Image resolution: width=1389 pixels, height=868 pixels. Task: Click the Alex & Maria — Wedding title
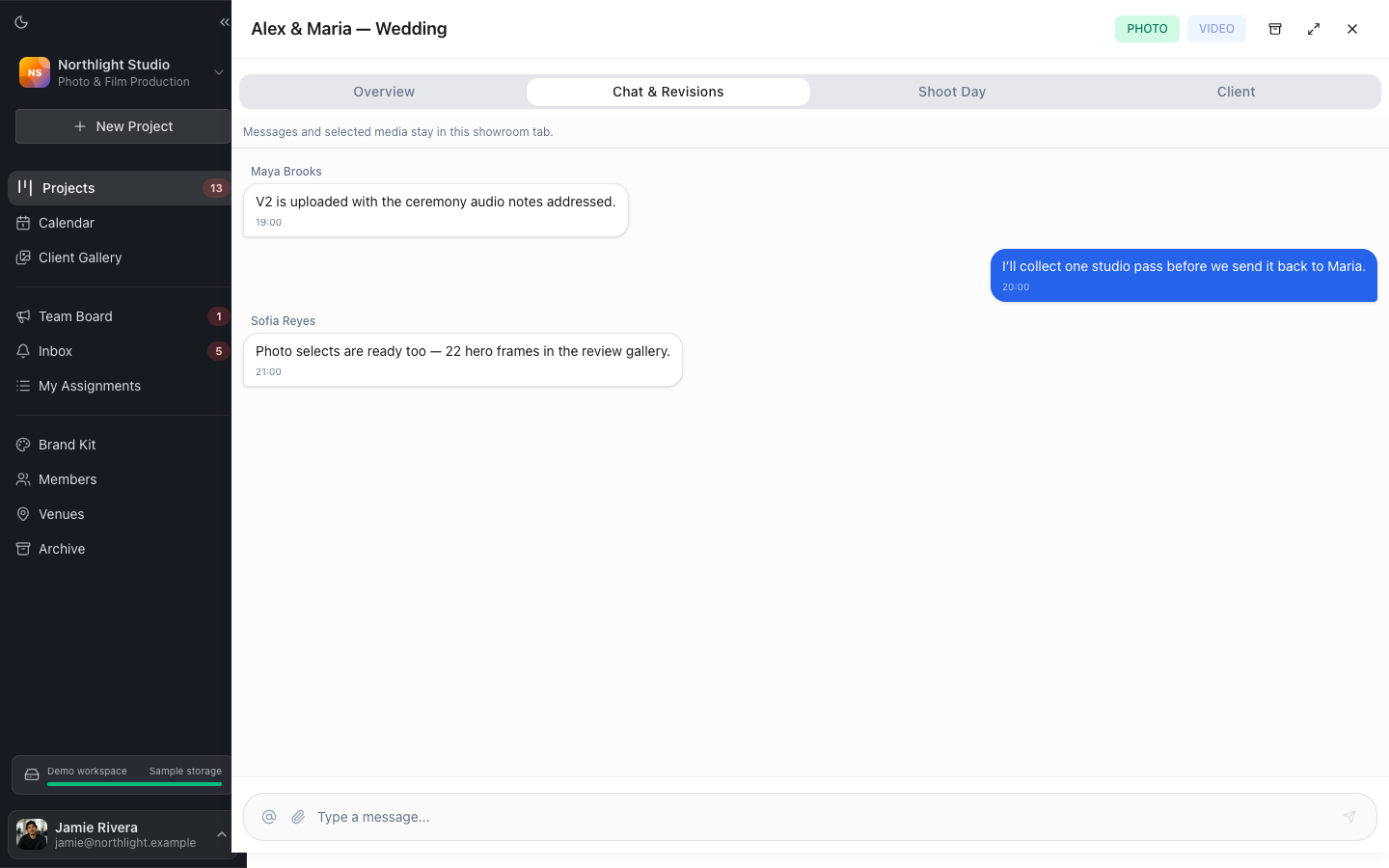pyautogui.click(x=349, y=29)
